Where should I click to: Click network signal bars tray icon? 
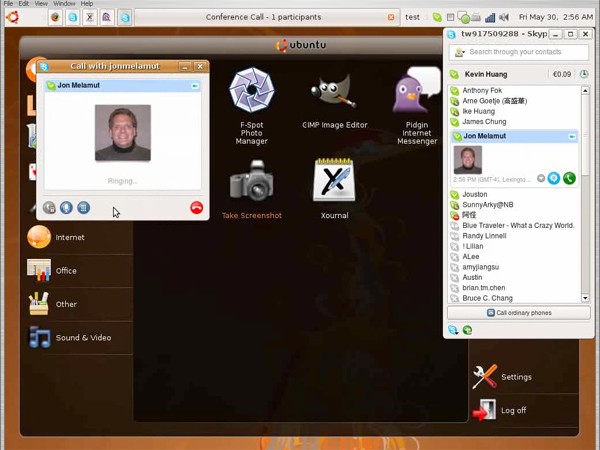click(x=490, y=17)
